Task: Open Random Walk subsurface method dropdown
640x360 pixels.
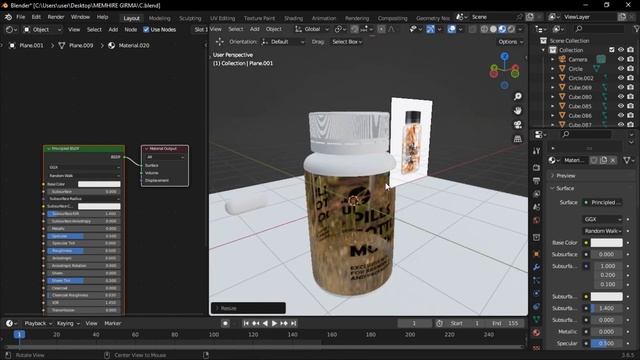Action: [x=602, y=231]
